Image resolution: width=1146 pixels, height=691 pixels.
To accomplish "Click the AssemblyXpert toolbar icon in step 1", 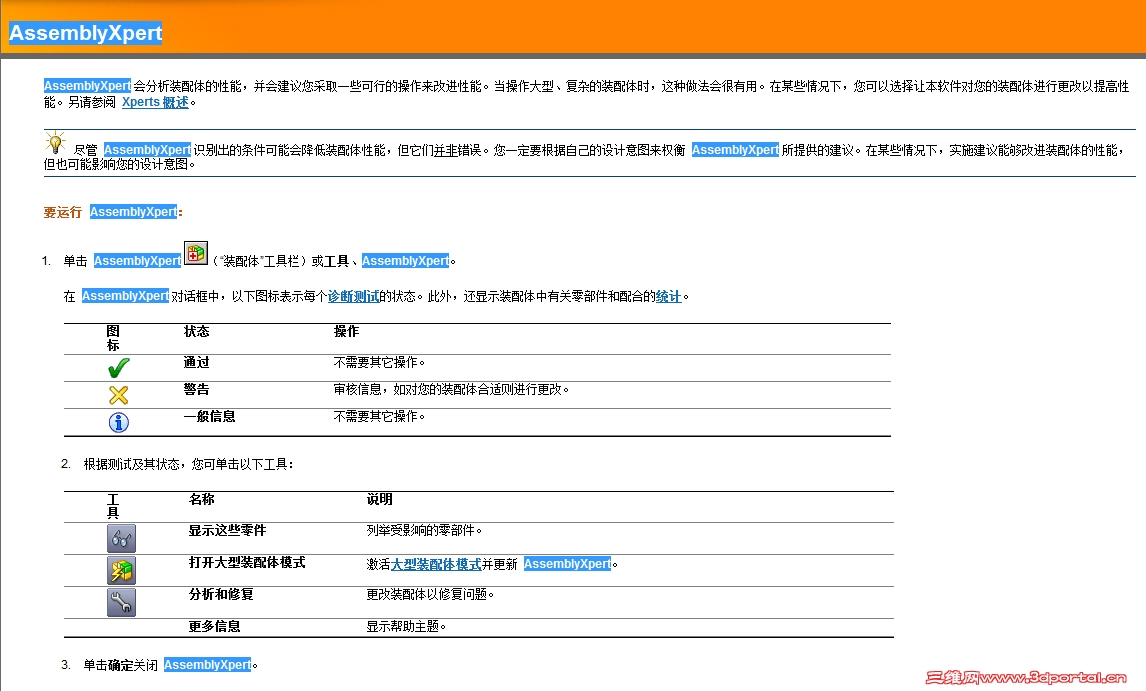I will pos(196,253).
